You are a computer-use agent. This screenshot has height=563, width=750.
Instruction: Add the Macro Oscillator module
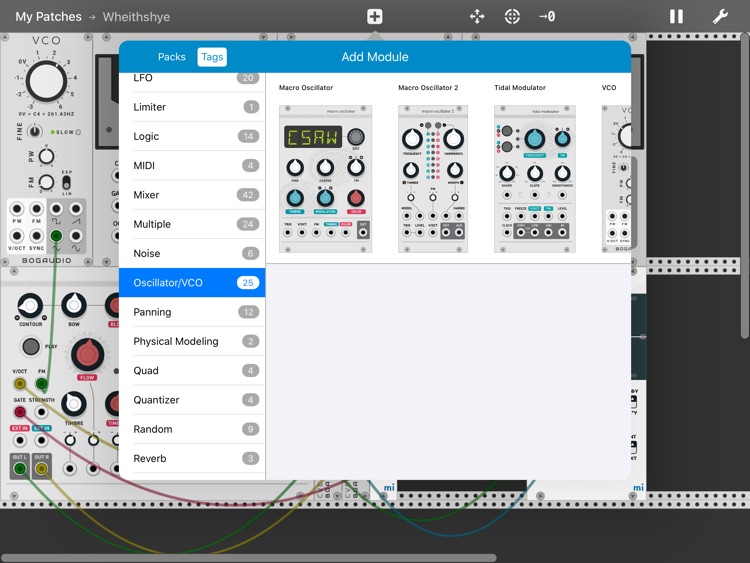tap(325, 179)
